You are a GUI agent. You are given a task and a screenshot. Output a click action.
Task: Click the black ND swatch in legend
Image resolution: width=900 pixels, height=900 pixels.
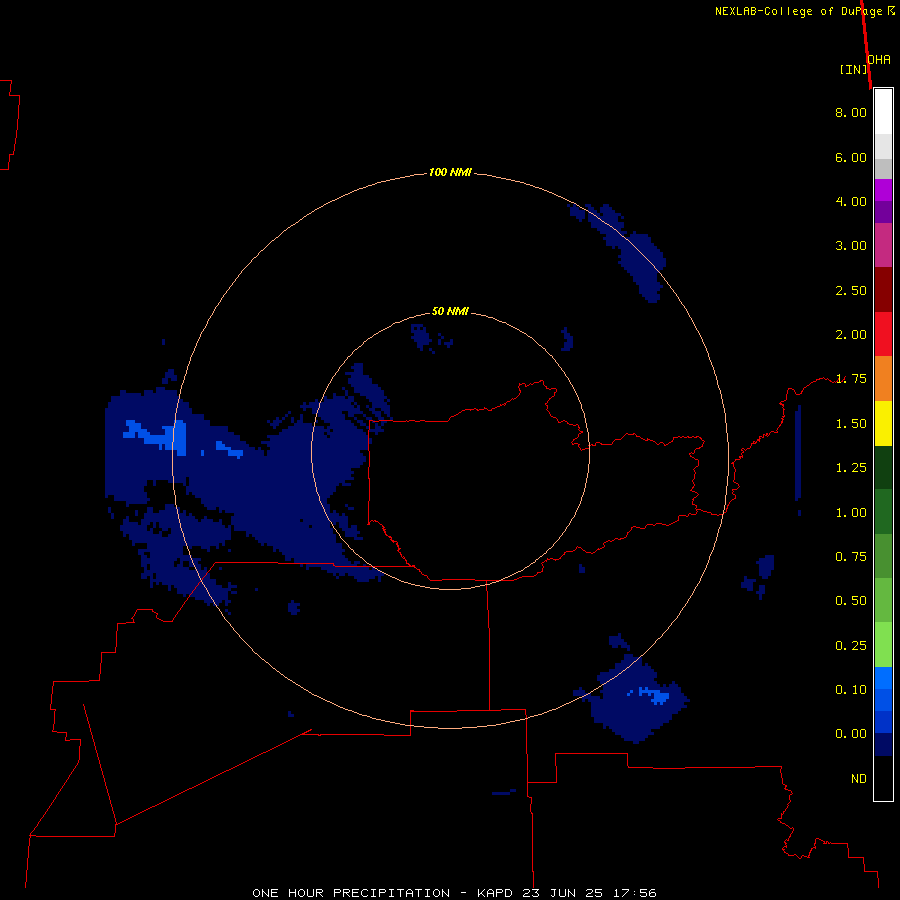click(x=883, y=778)
